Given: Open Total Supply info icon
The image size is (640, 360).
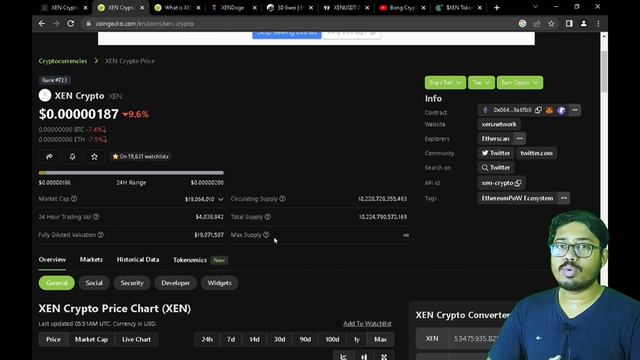Looking at the screenshot, I should pyautogui.click(x=268, y=217).
